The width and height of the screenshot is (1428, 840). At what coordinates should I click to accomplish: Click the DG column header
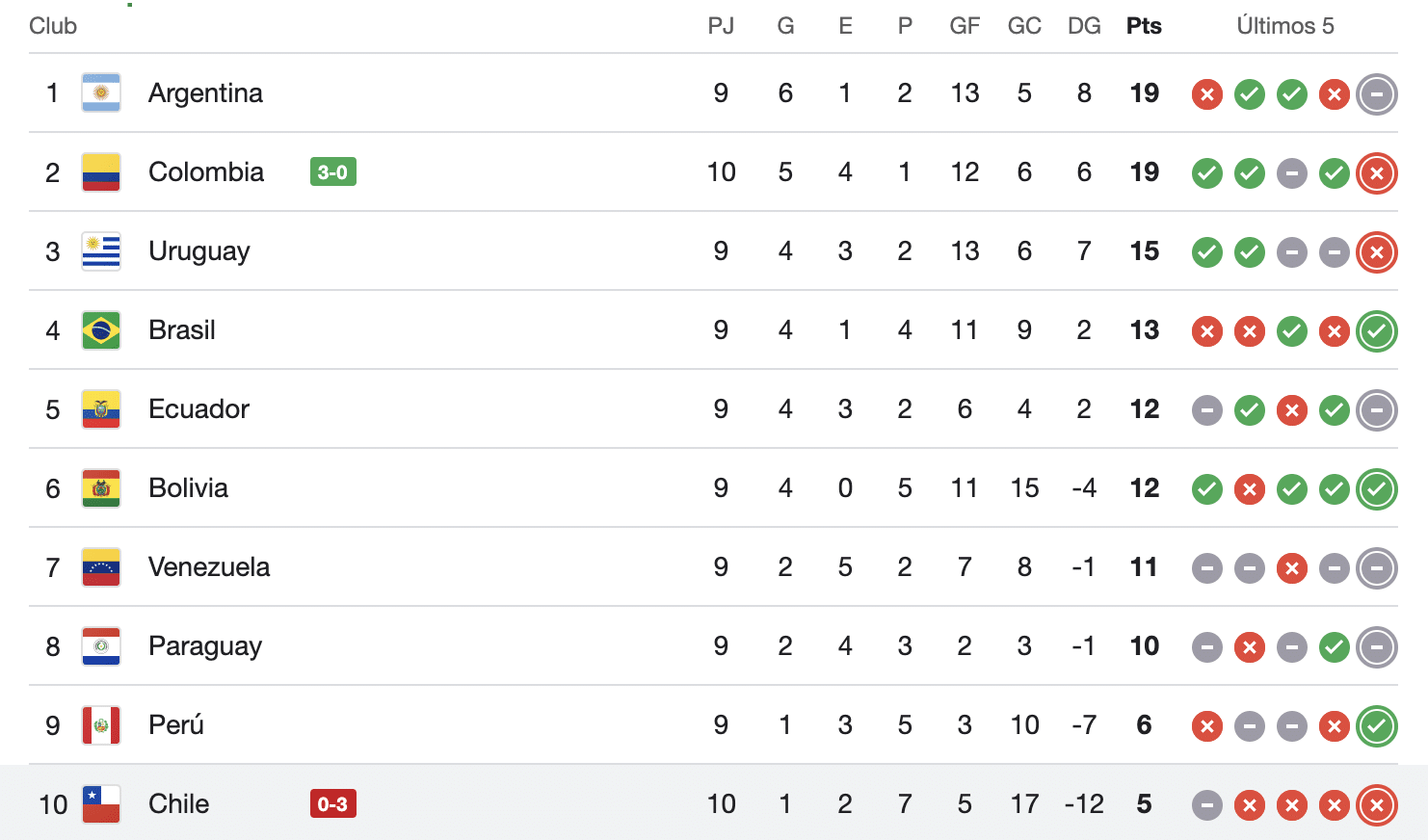point(1084,26)
